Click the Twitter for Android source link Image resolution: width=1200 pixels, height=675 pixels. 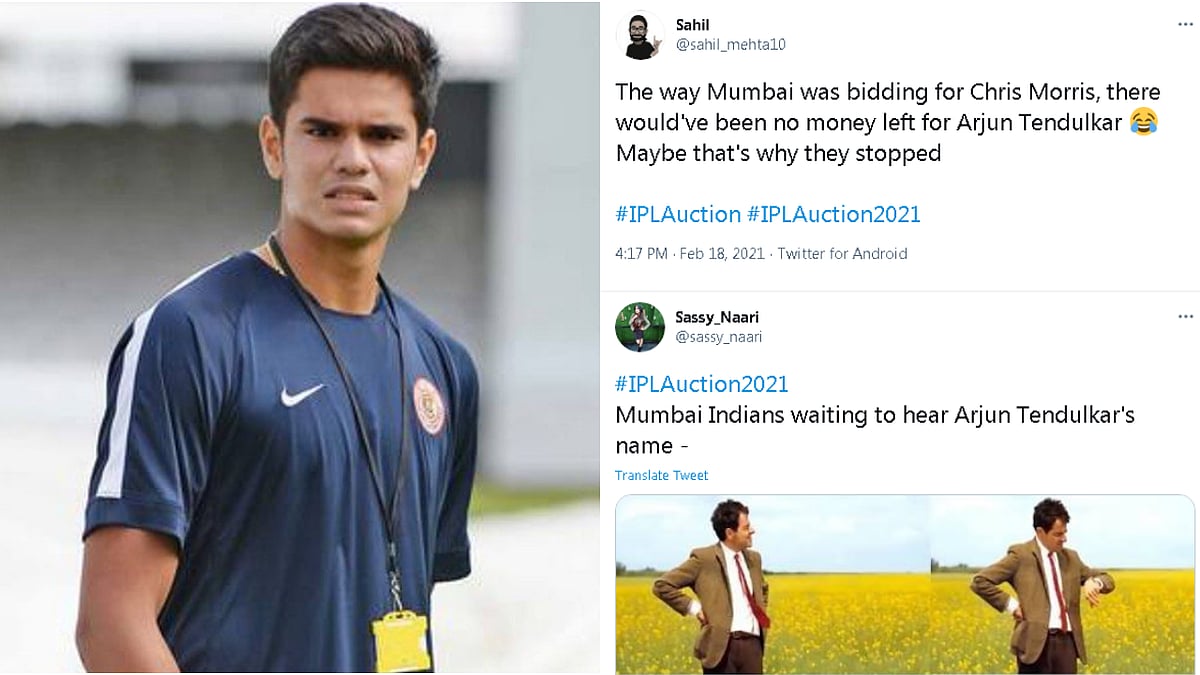(x=842, y=254)
